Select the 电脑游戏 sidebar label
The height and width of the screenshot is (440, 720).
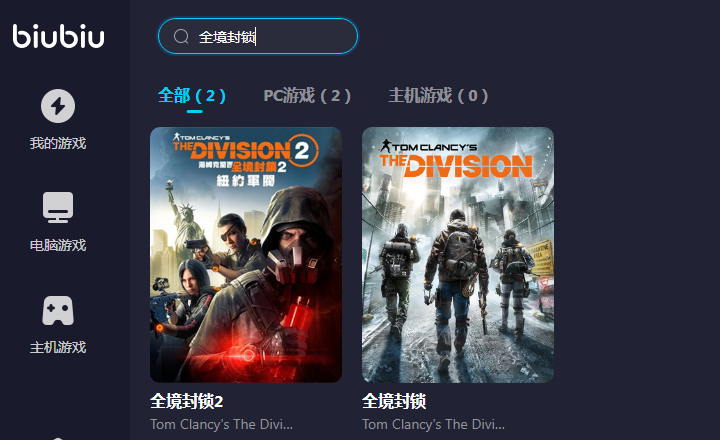[x=58, y=245]
